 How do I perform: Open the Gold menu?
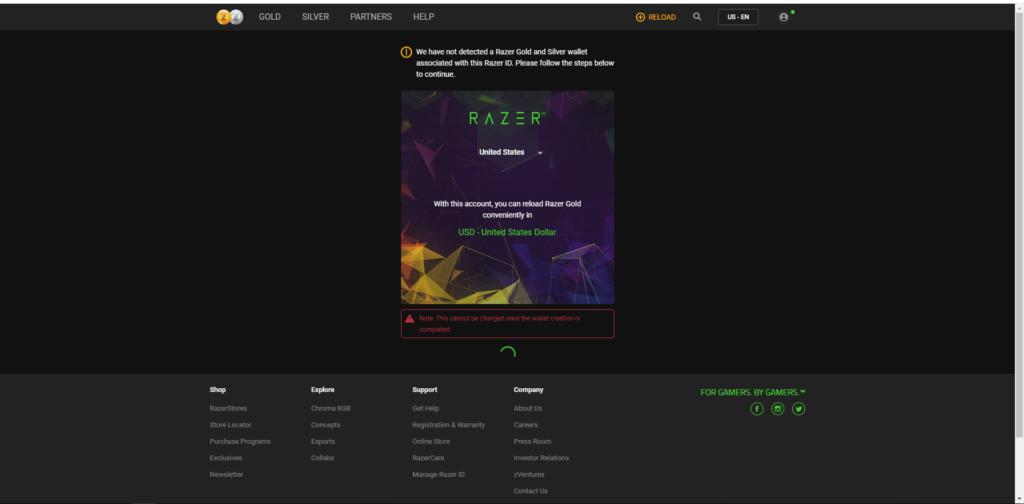click(269, 17)
